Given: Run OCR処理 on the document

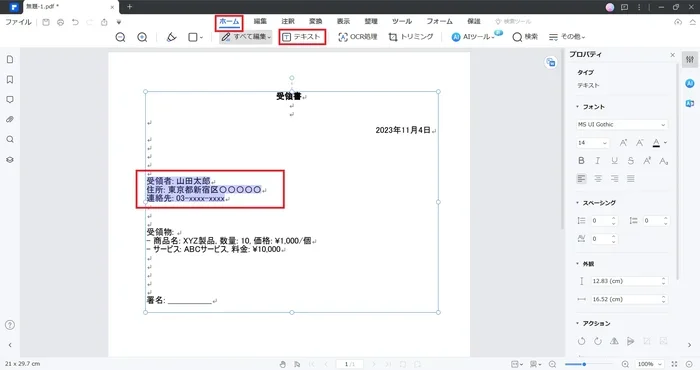Looking at the screenshot, I should (x=358, y=37).
